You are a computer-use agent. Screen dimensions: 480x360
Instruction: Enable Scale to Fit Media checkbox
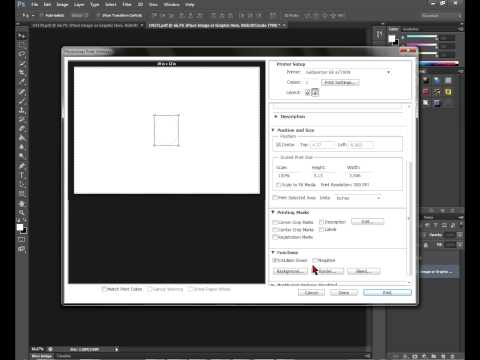point(278,185)
